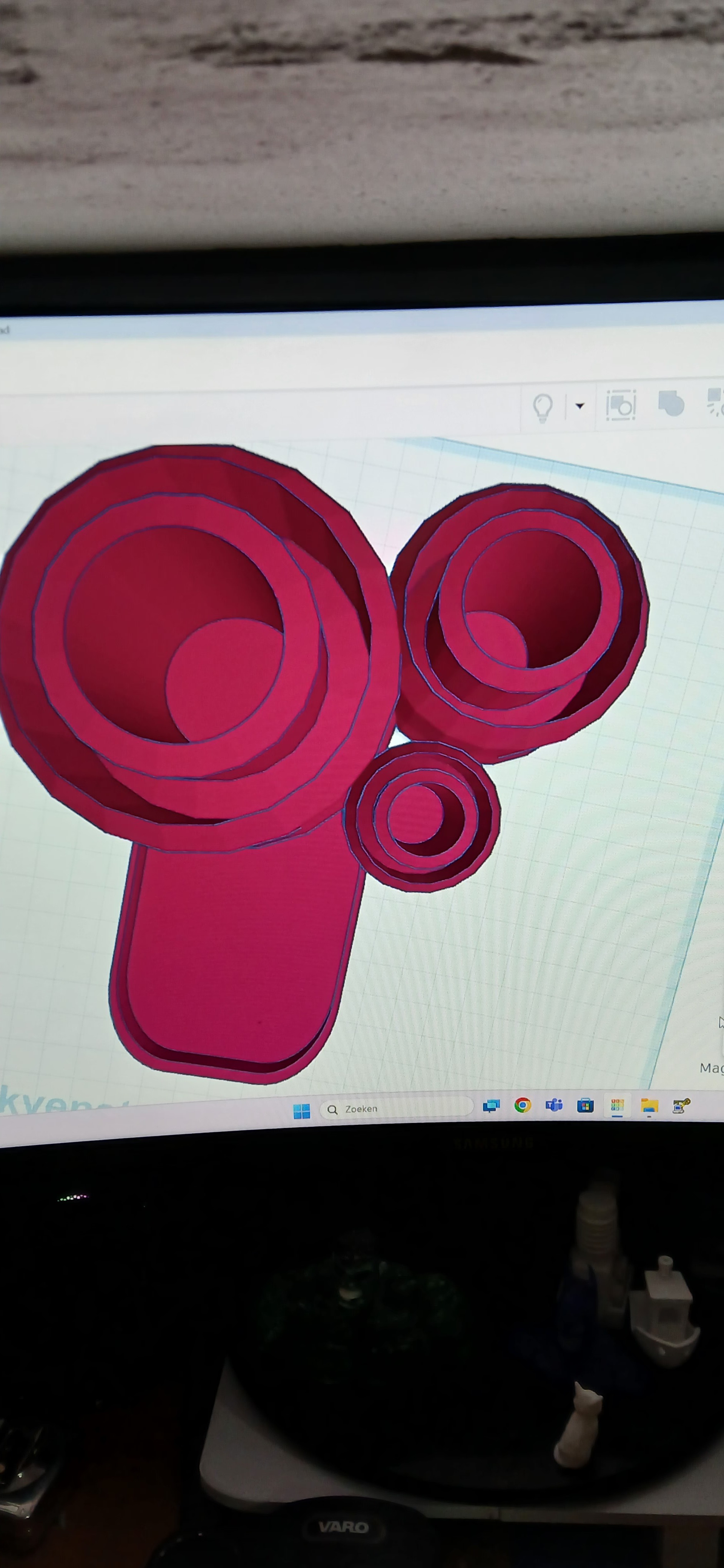Open the Microsoft Teams taskbar icon
724x1568 pixels.
pyautogui.click(x=554, y=1105)
